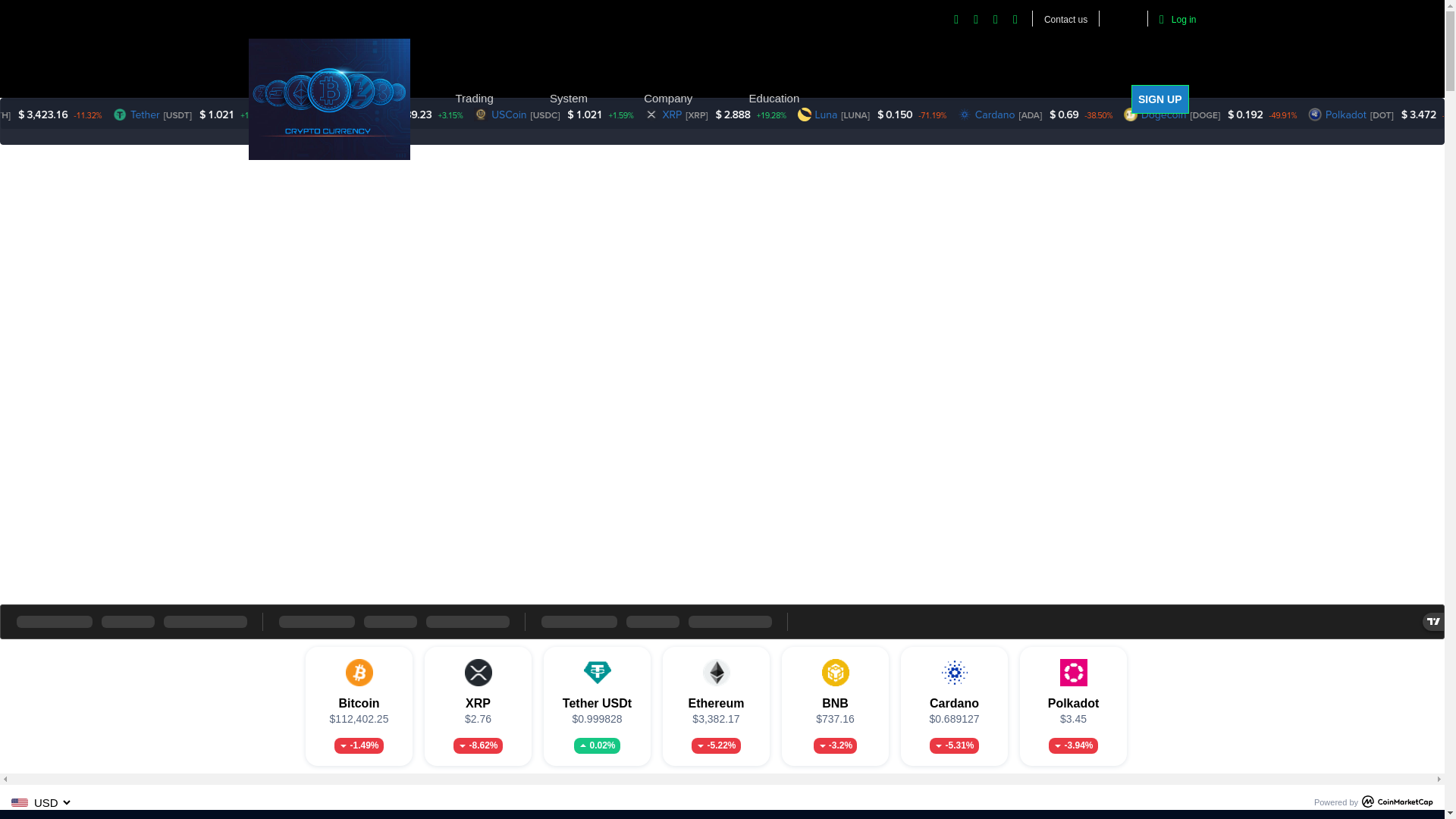Click the Bitcoin card title
Image resolution: width=1456 pixels, height=819 pixels.
(359, 704)
